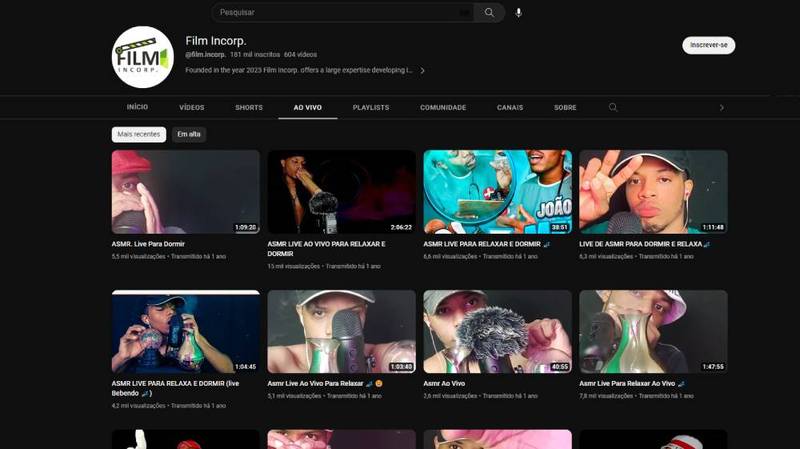This screenshot has width=800, height=449.
Task: Open thumbnail with 1:03:40 duration
Action: pos(341,332)
